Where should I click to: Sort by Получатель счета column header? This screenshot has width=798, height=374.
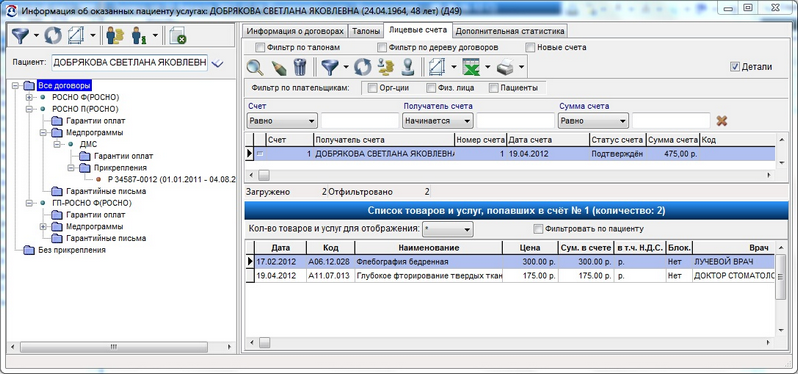384,140
